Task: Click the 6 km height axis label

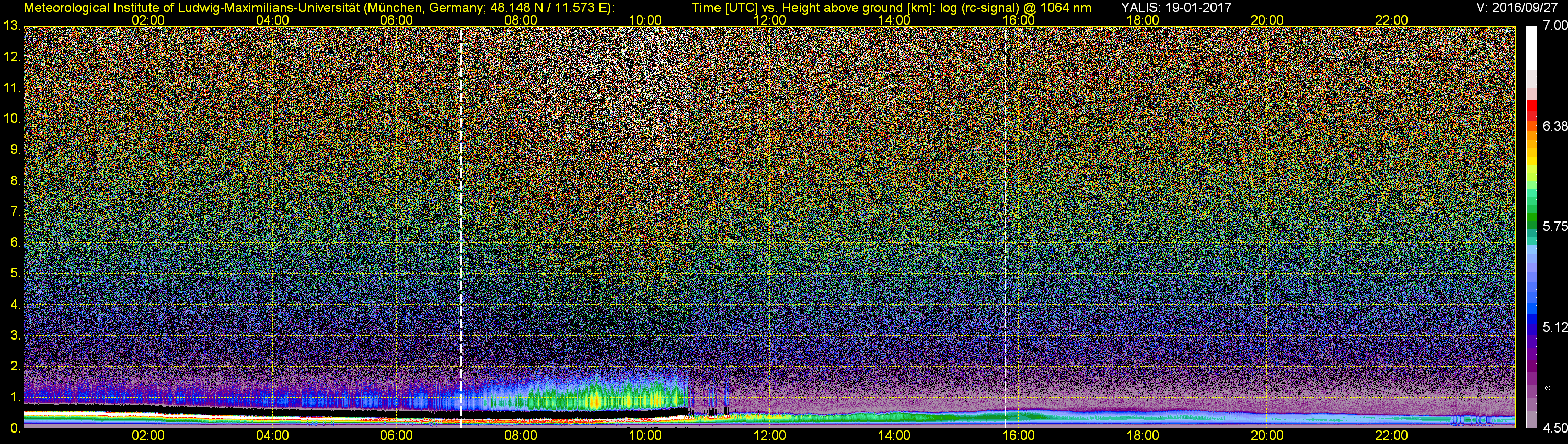Action: 15,242
